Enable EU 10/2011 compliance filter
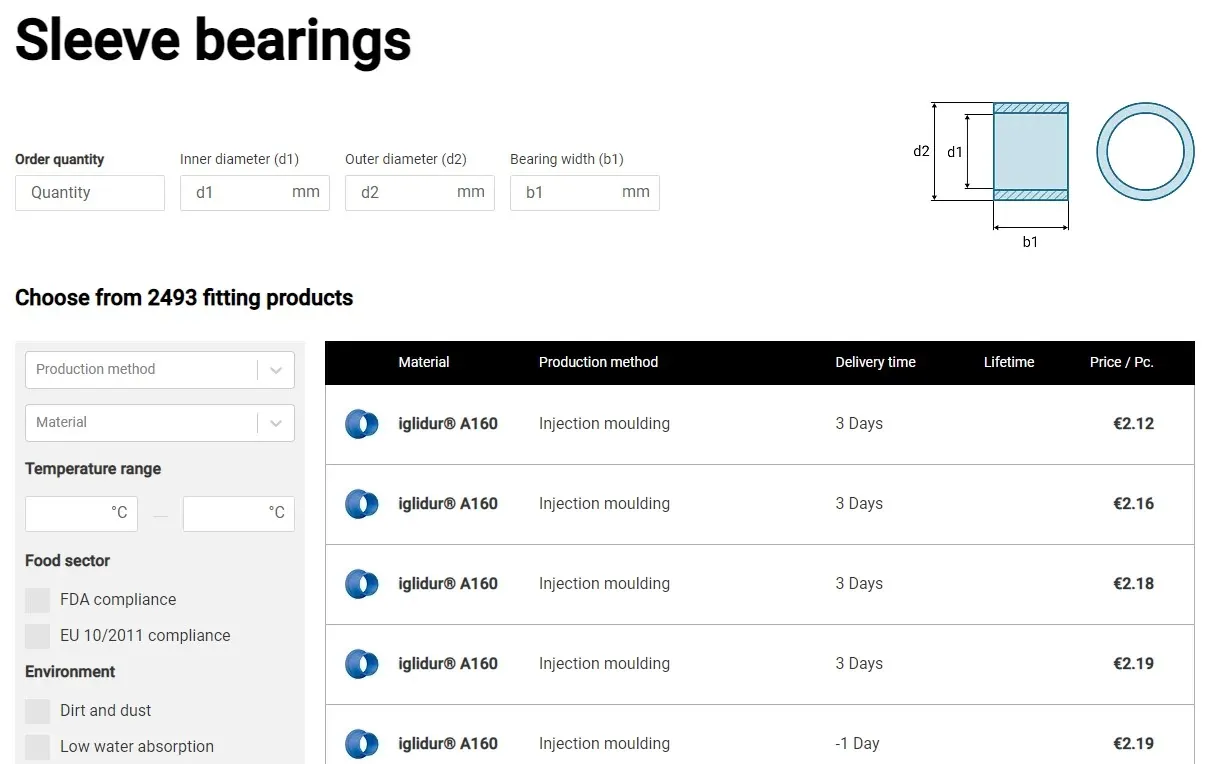The width and height of the screenshot is (1213, 764). [x=38, y=636]
